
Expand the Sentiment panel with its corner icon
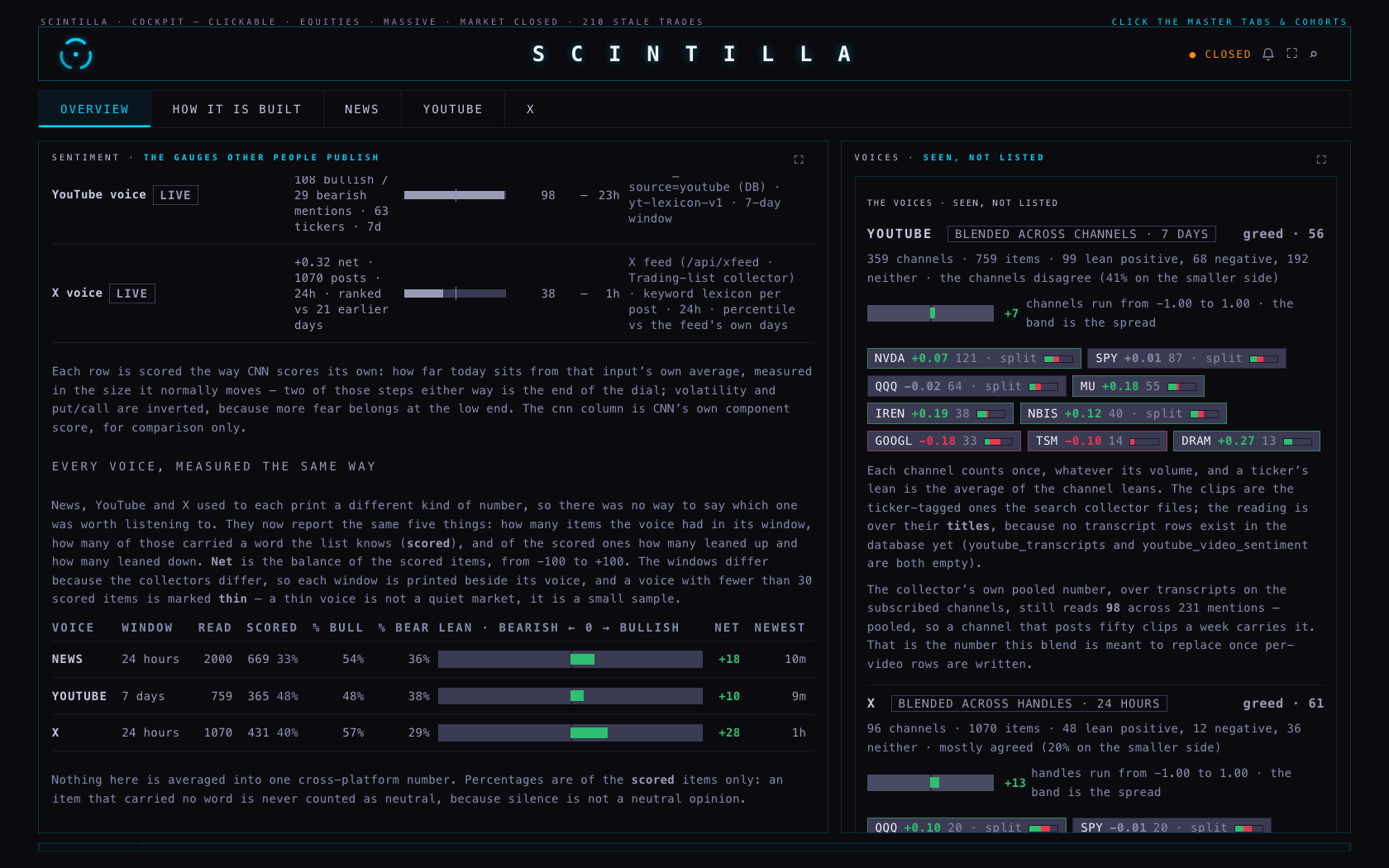click(799, 160)
